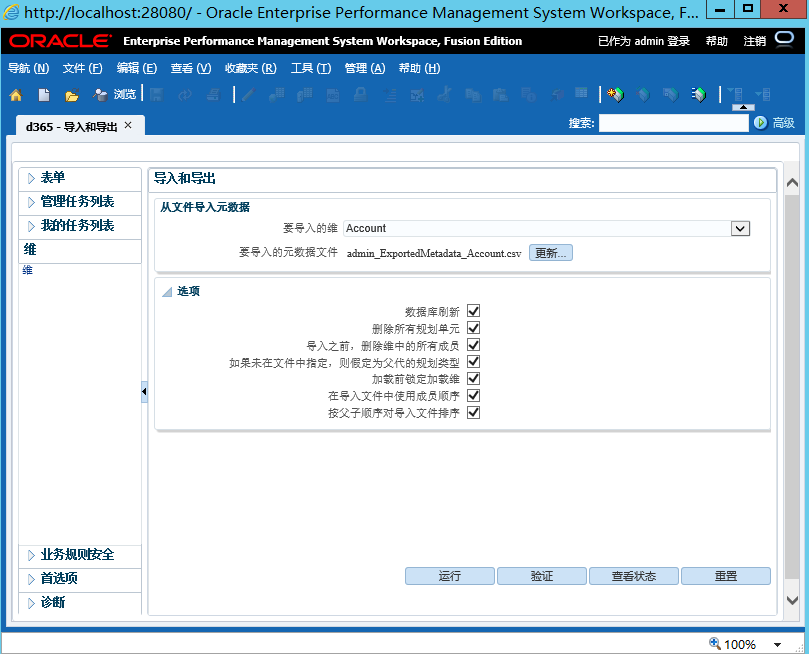Uncheck 导入之前，删除维中的所有成员

[x=473, y=345]
